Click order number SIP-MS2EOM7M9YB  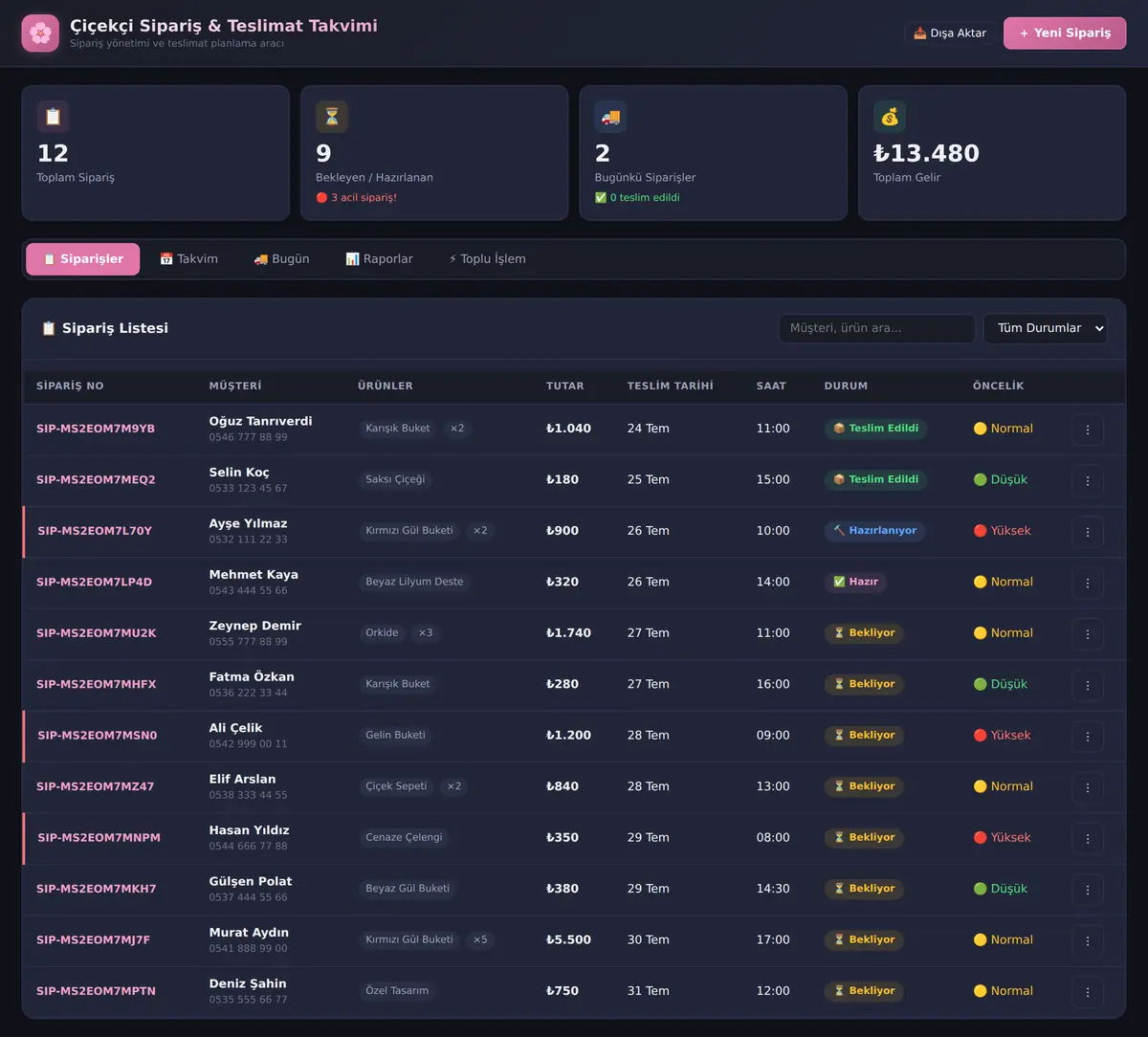pos(96,429)
